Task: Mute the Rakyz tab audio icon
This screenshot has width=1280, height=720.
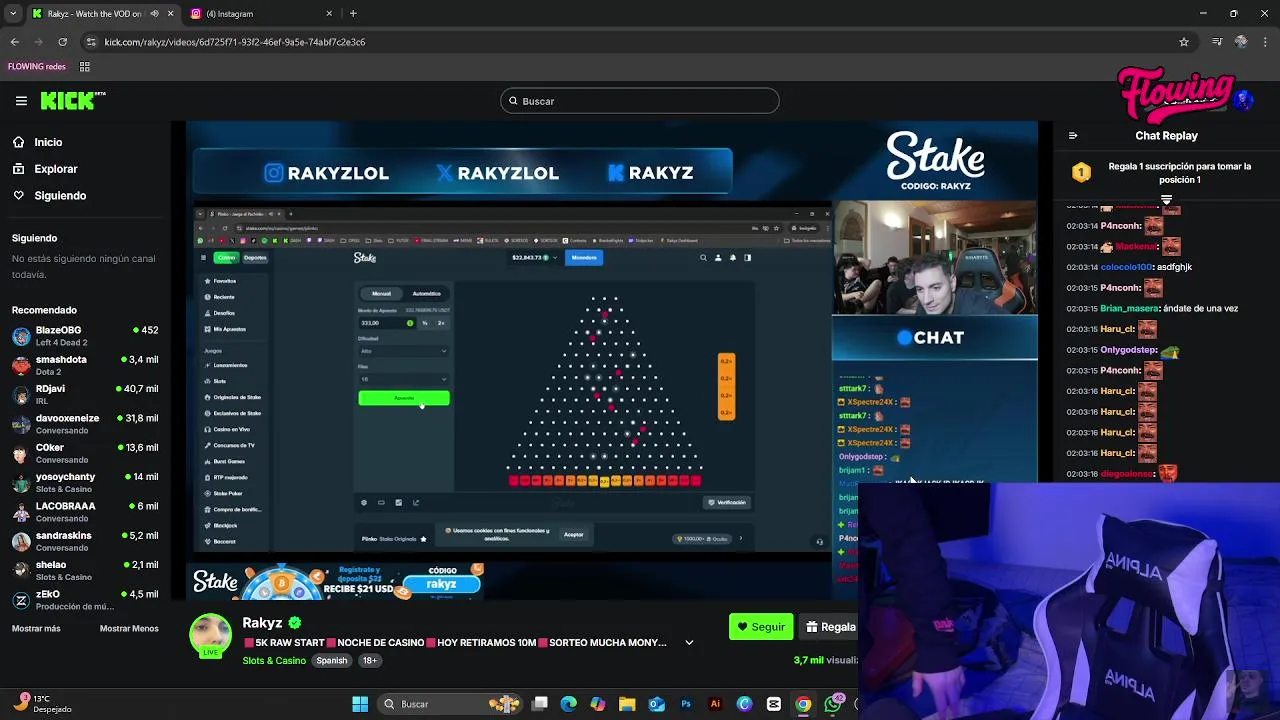Action: 154,14
